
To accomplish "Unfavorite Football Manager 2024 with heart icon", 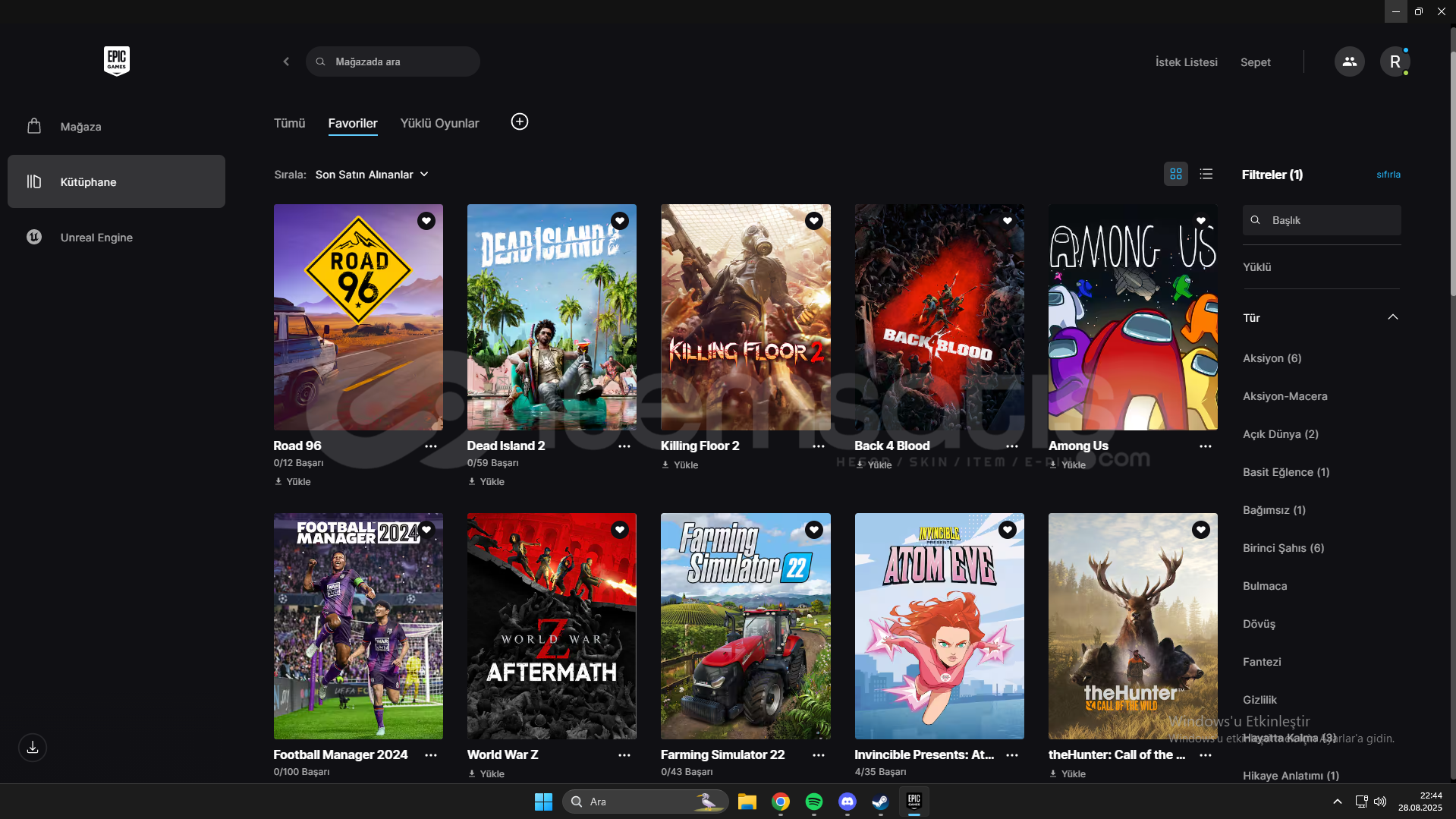I will pos(426,530).
